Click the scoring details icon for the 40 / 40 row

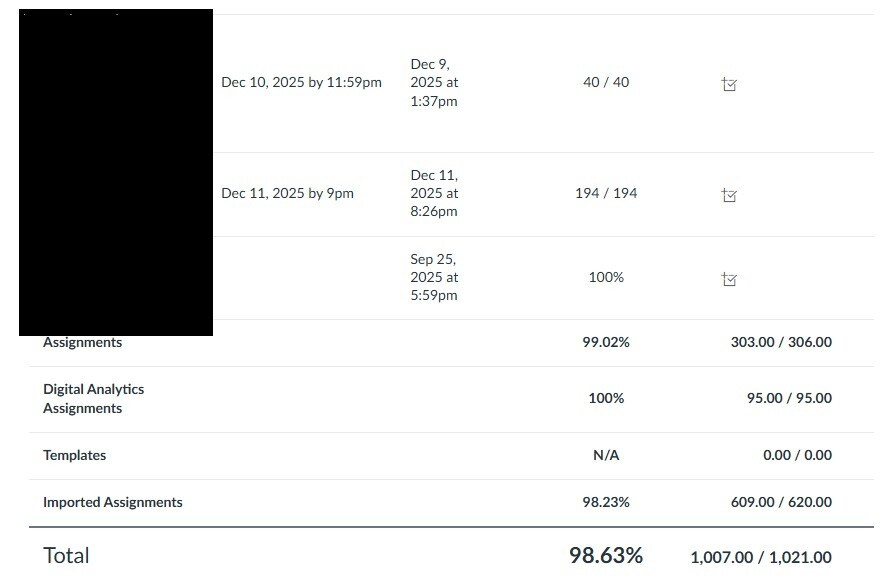(729, 85)
